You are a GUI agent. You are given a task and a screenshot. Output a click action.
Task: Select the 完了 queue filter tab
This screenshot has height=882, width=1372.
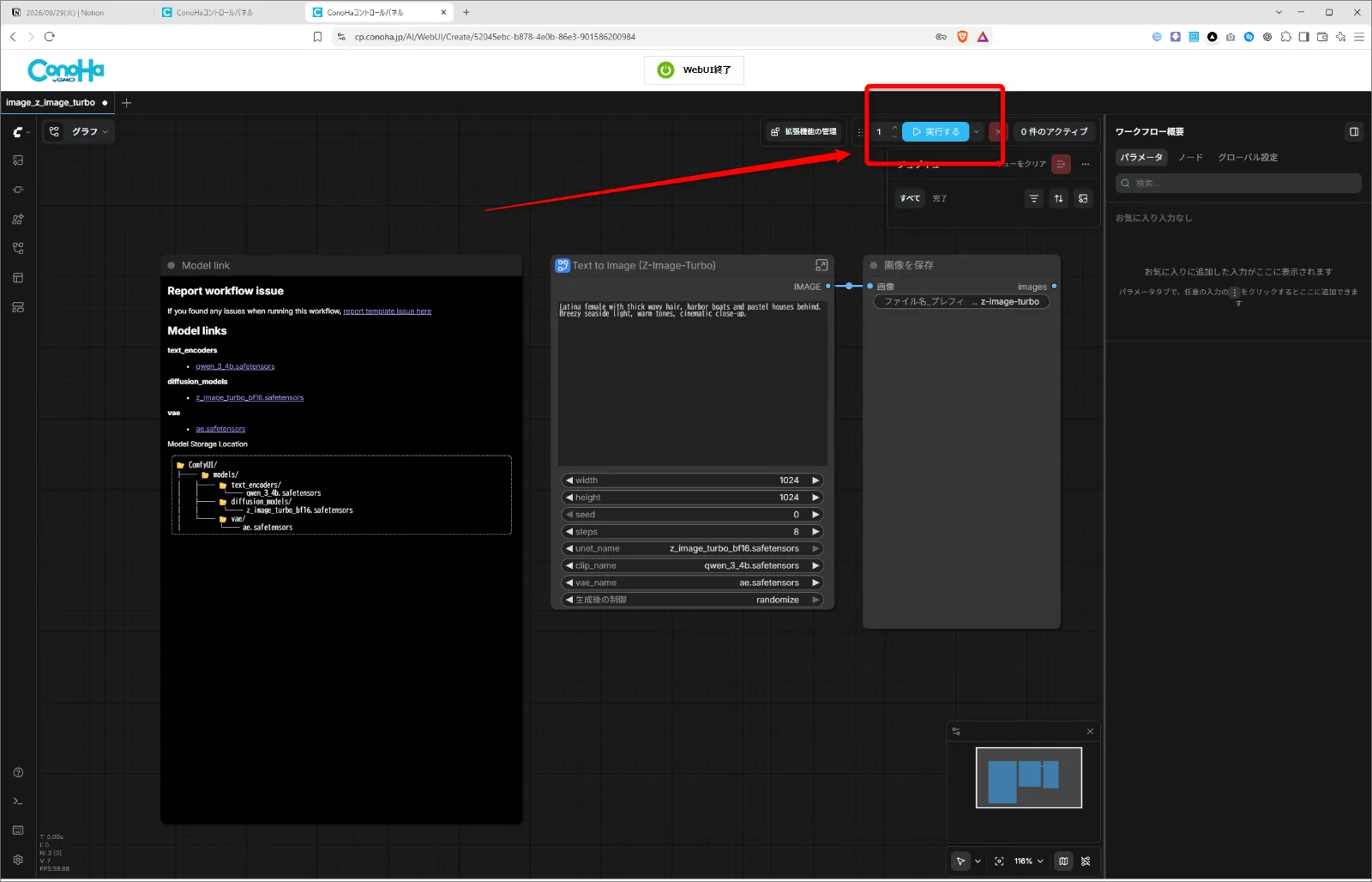pyautogui.click(x=940, y=199)
